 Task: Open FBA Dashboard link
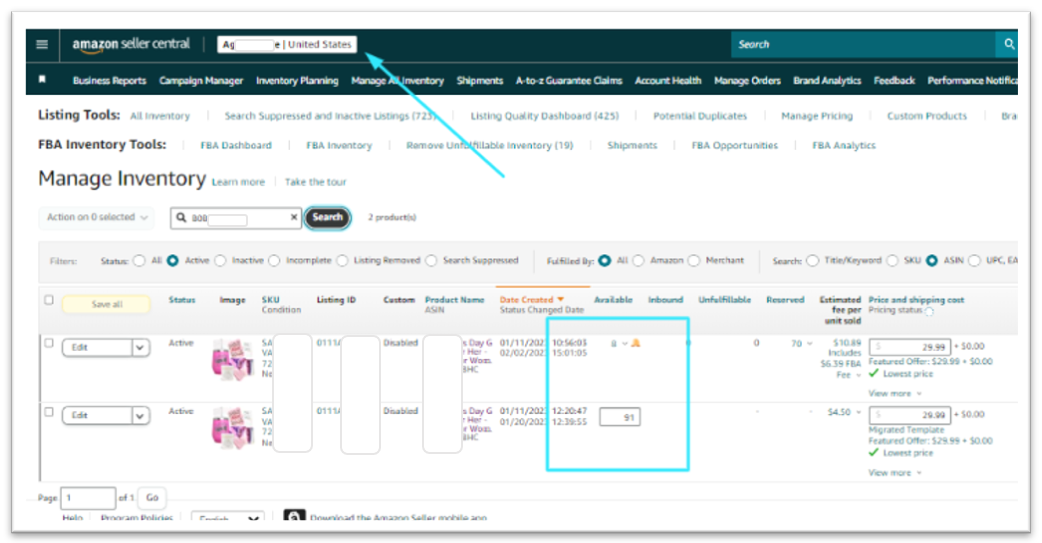(x=236, y=146)
